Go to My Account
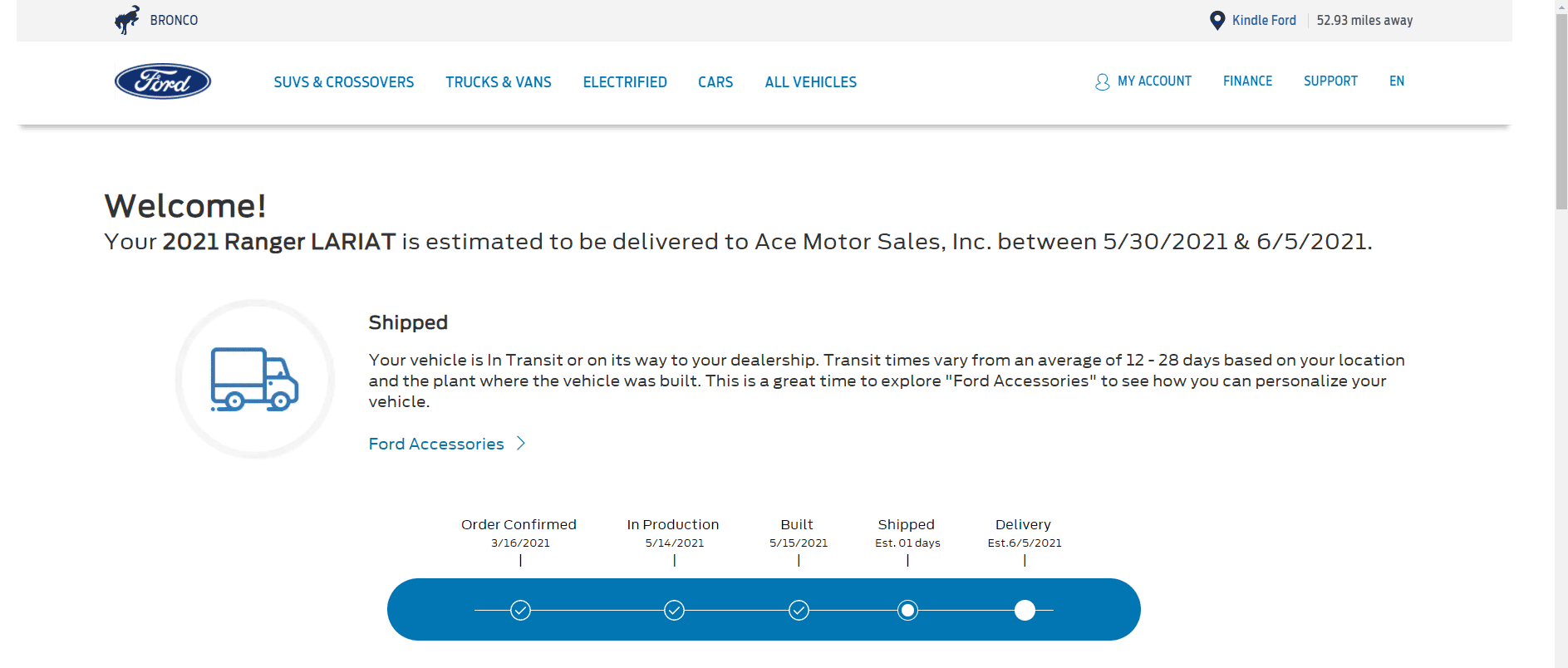 (x=1154, y=81)
